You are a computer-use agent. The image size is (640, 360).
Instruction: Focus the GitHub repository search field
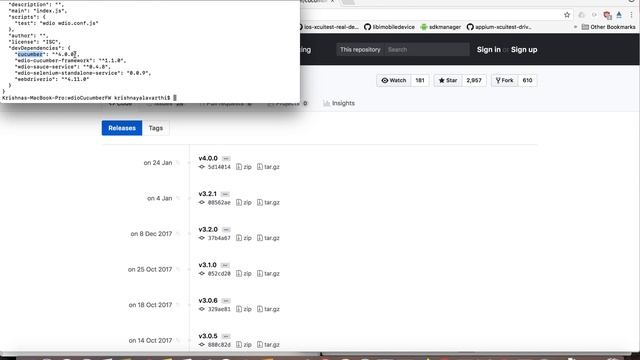click(427, 49)
